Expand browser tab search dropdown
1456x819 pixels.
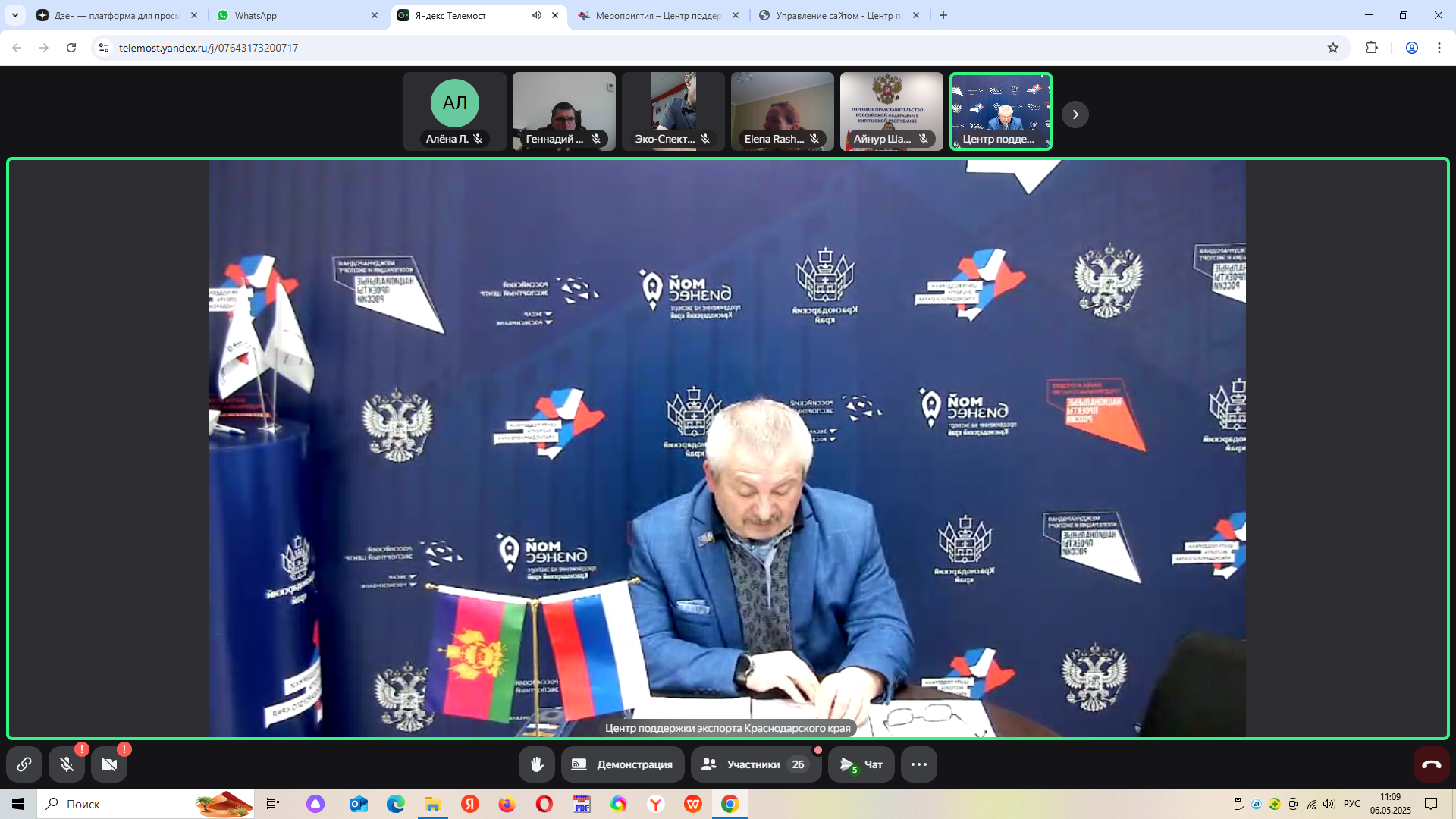coord(15,15)
